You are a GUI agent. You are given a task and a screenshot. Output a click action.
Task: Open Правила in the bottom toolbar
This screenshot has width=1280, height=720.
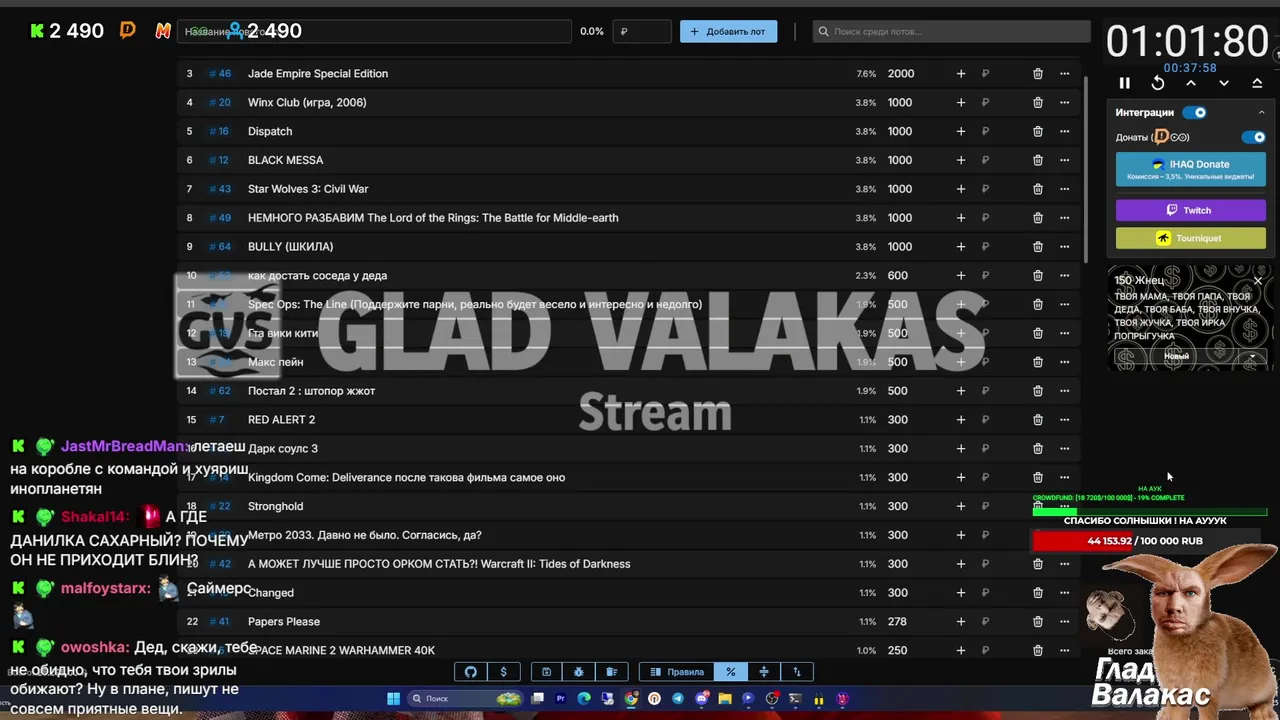pos(676,672)
